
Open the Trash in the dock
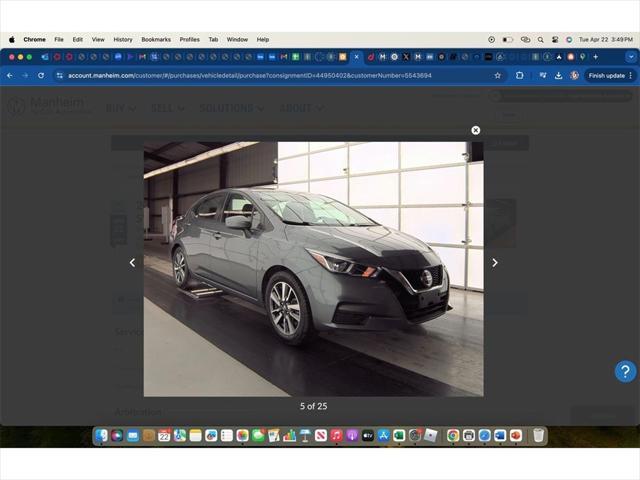pos(538,436)
